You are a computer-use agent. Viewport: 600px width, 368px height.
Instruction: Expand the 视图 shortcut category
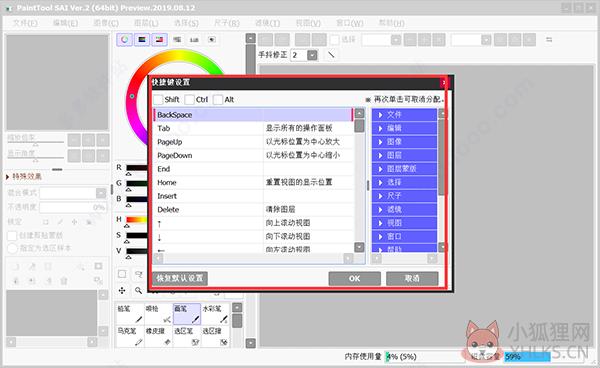404,223
